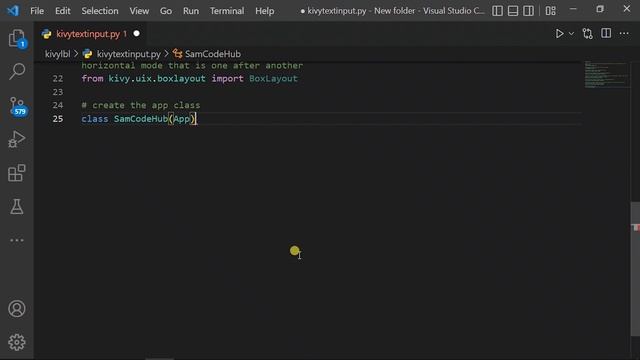Open the File menu
The image size is (640, 360).
pyautogui.click(x=37, y=11)
